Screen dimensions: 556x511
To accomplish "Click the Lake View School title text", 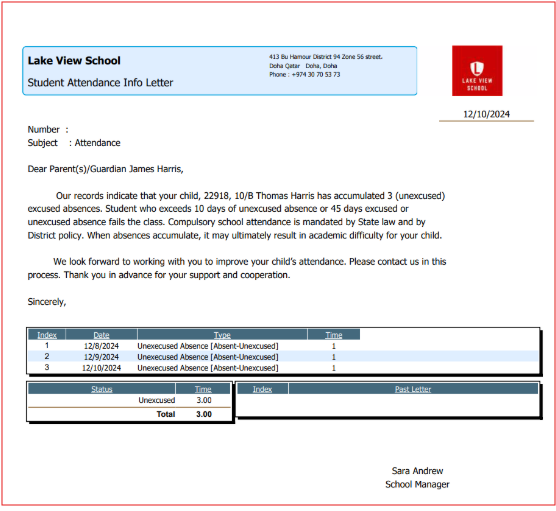I will pyautogui.click(x=74, y=61).
